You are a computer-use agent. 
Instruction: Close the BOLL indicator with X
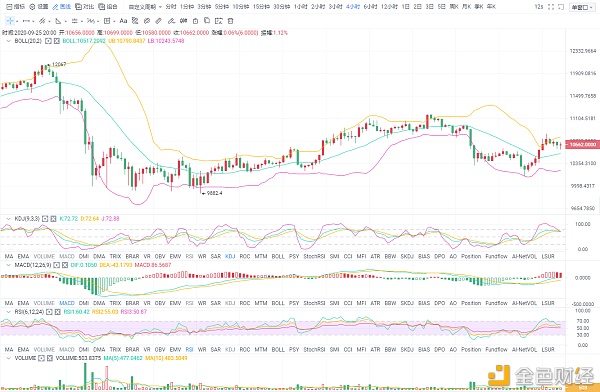pyautogui.click(x=57, y=41)
